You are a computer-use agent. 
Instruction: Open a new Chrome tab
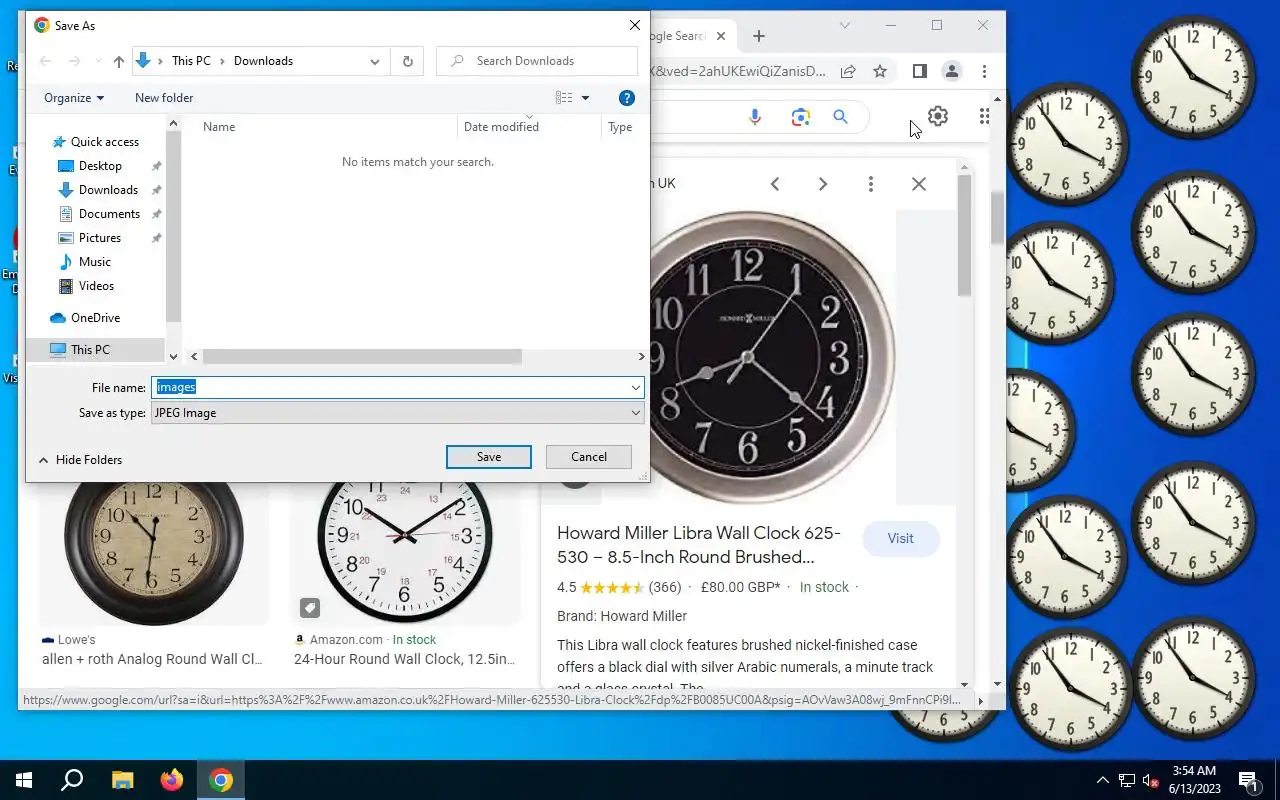tap(759, 36)
